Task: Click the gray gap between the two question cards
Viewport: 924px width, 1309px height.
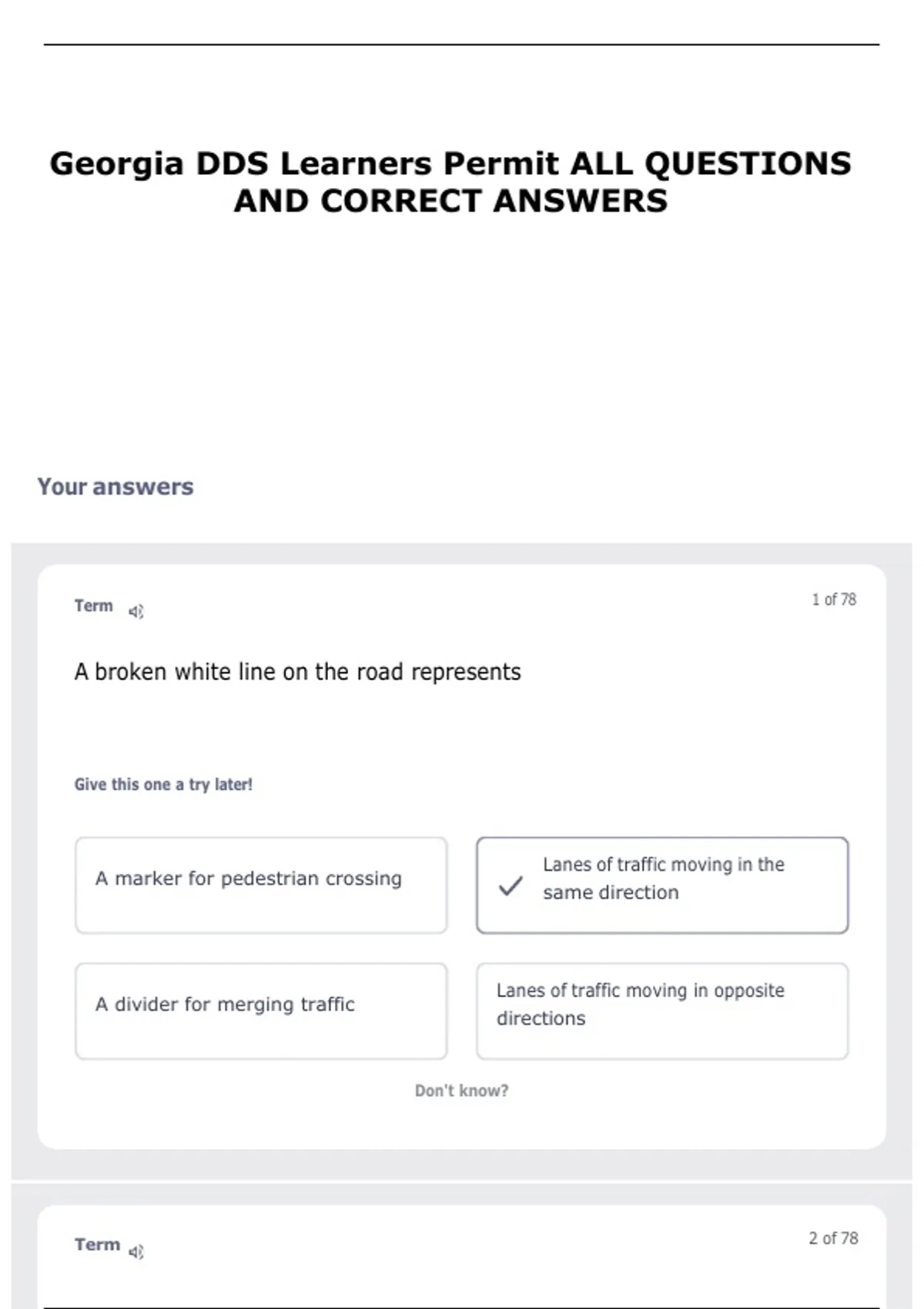Action: 461,1178
